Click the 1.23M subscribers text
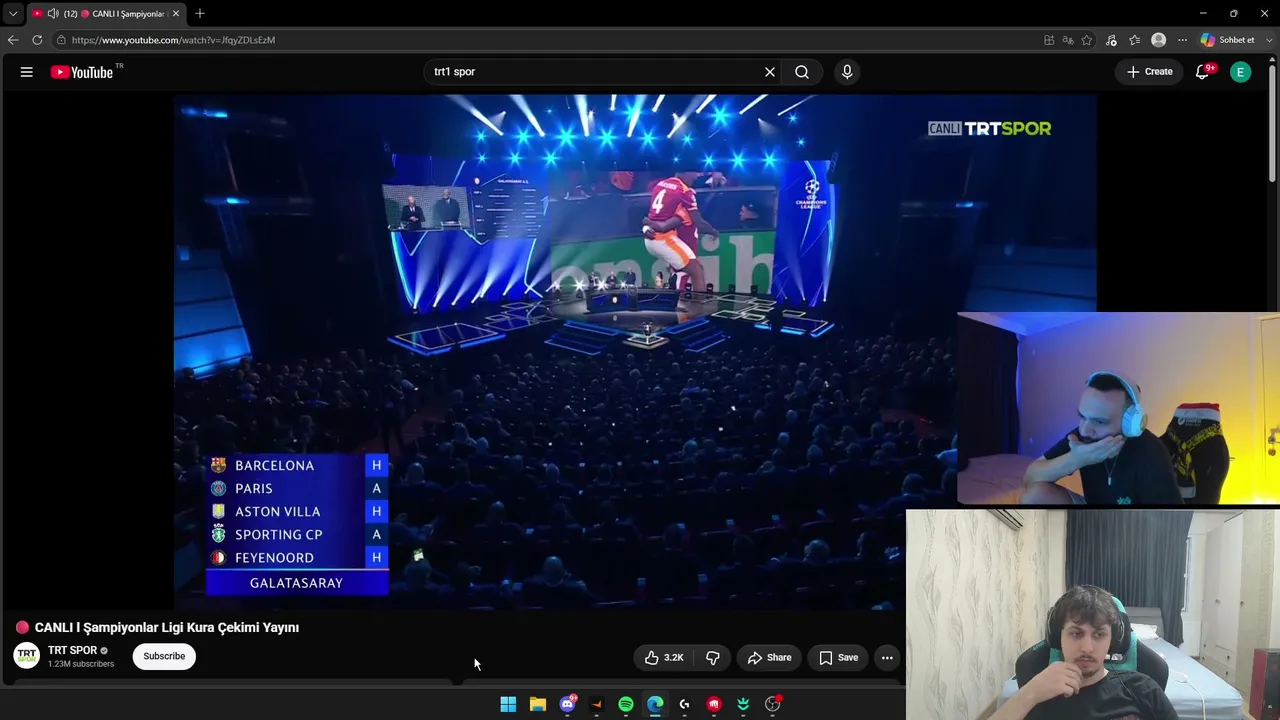The image size is (1280, 720). [x=81, y=664]
